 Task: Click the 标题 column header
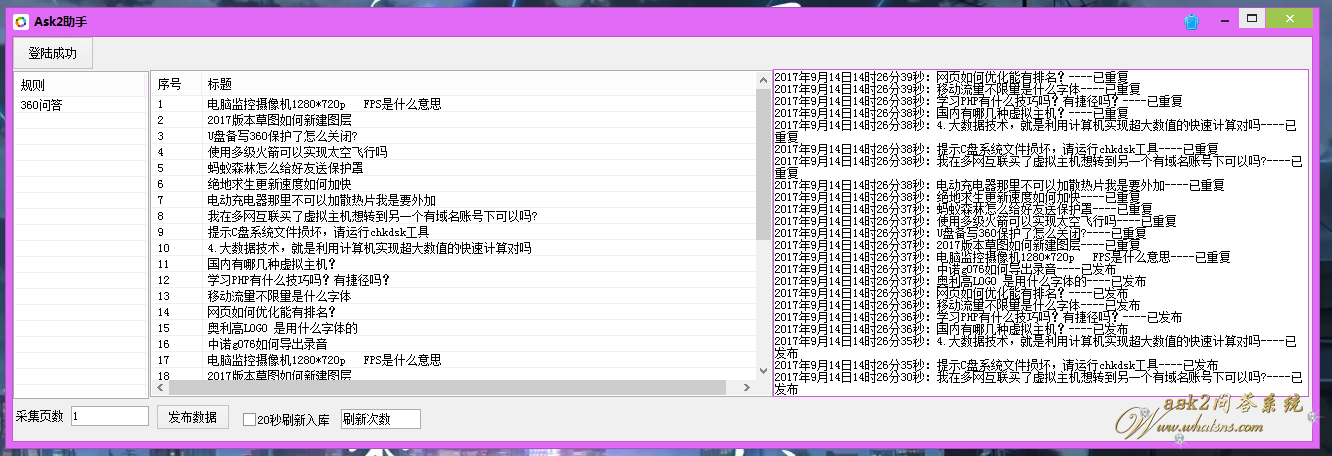[x=220, y=84]
